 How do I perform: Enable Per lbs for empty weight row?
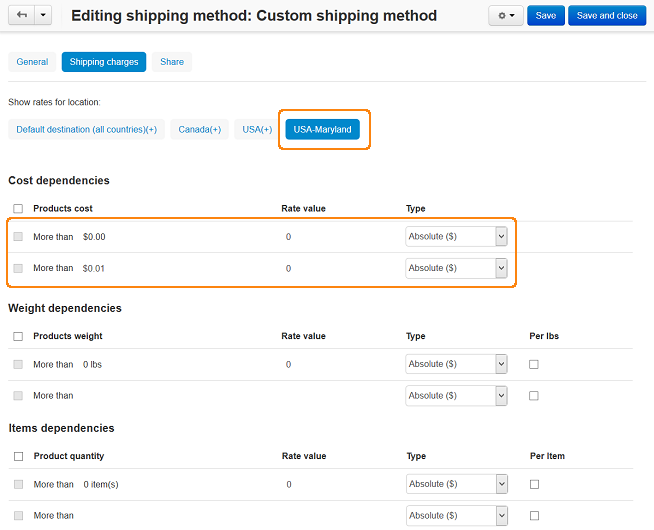533,396
